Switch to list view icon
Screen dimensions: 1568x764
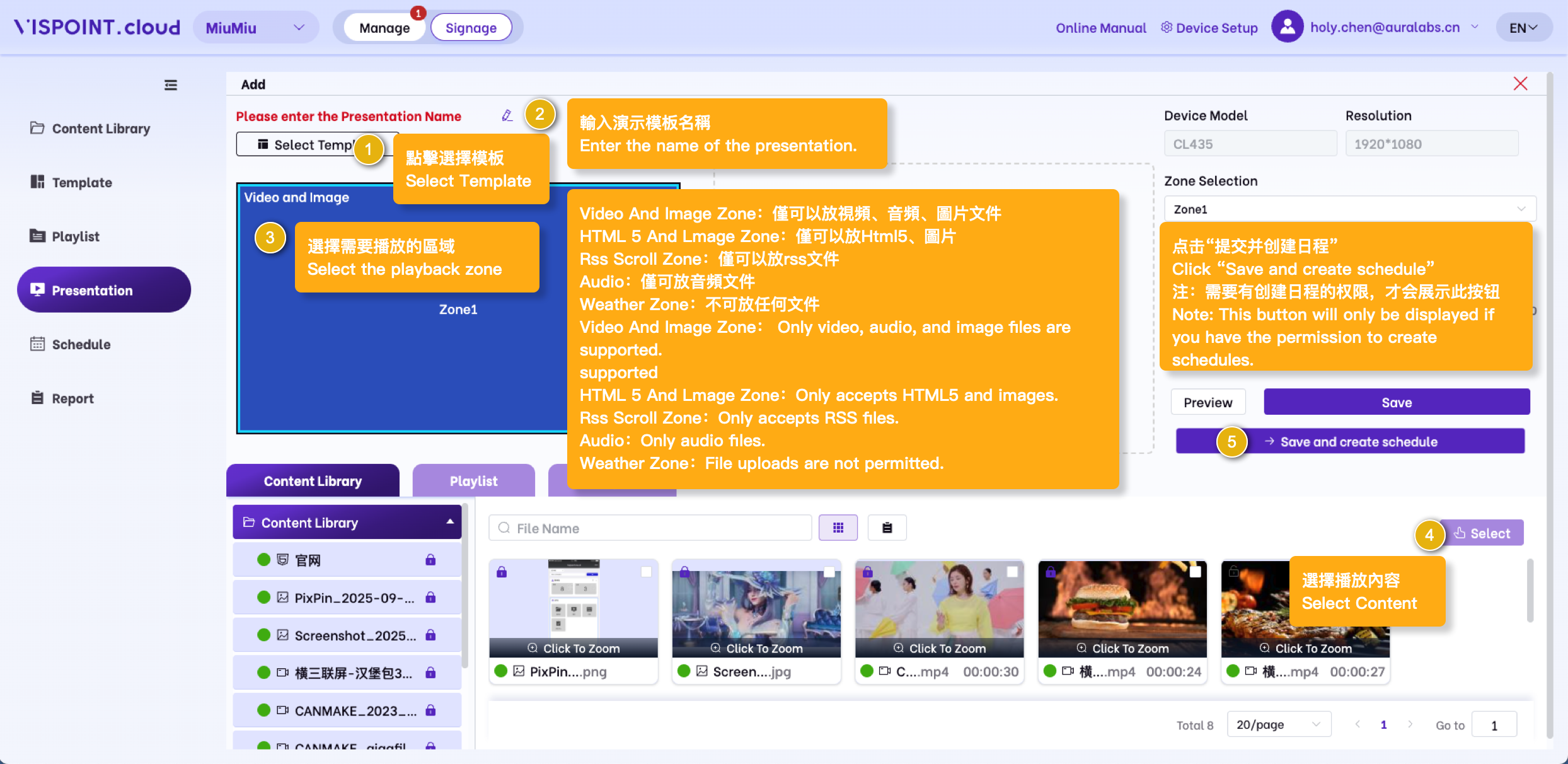(887, 528)
